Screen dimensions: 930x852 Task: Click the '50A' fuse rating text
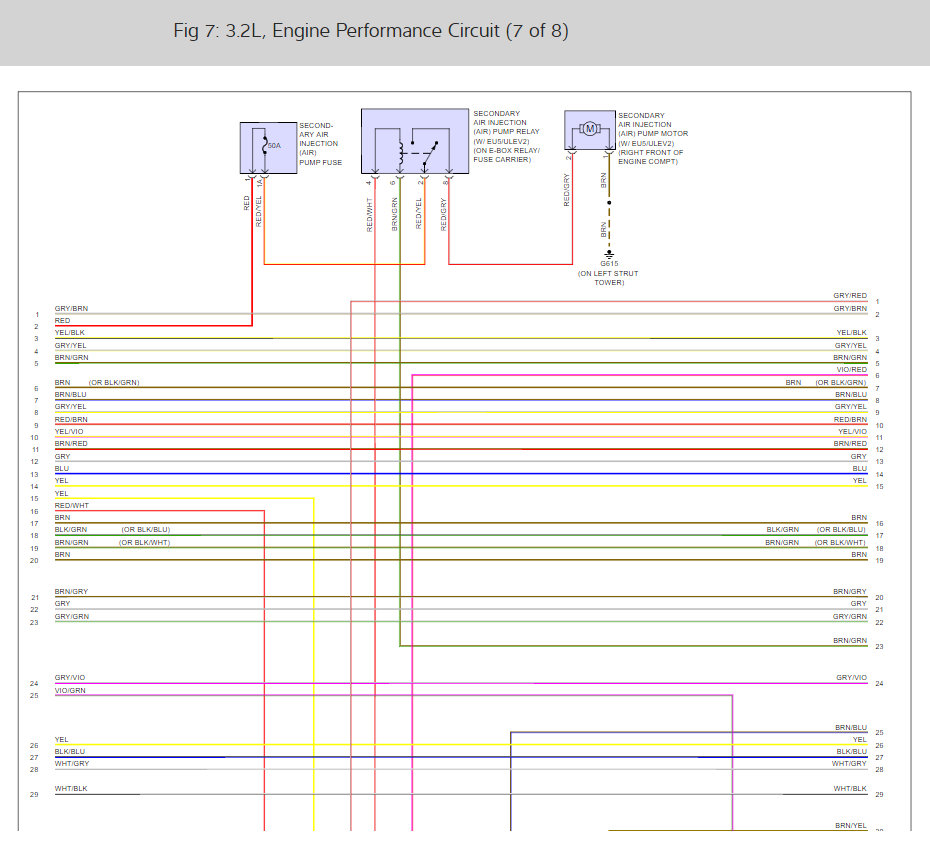[x=274, y=146]
